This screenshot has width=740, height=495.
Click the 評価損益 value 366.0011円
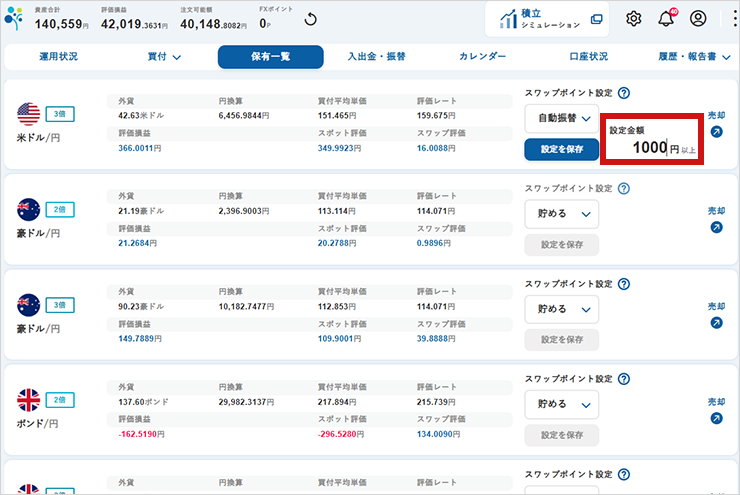(x=140, y=148)
